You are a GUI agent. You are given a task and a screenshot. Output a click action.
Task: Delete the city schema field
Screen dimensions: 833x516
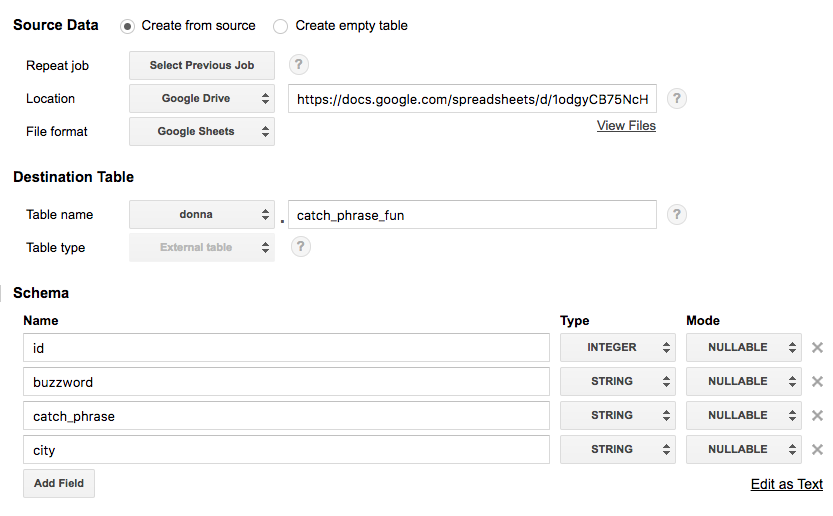point(817,450)
